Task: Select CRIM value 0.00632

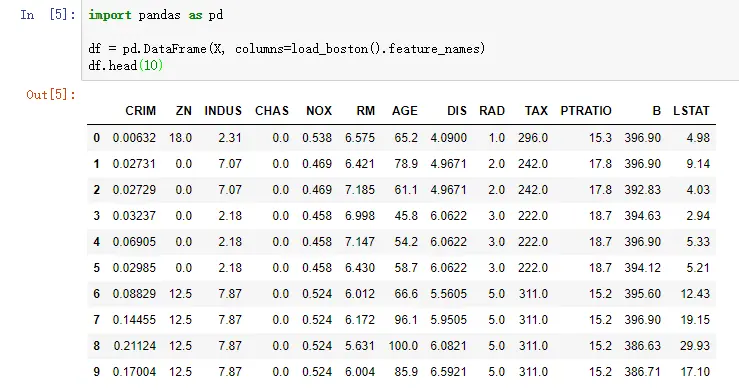Action: click(134, 138)
